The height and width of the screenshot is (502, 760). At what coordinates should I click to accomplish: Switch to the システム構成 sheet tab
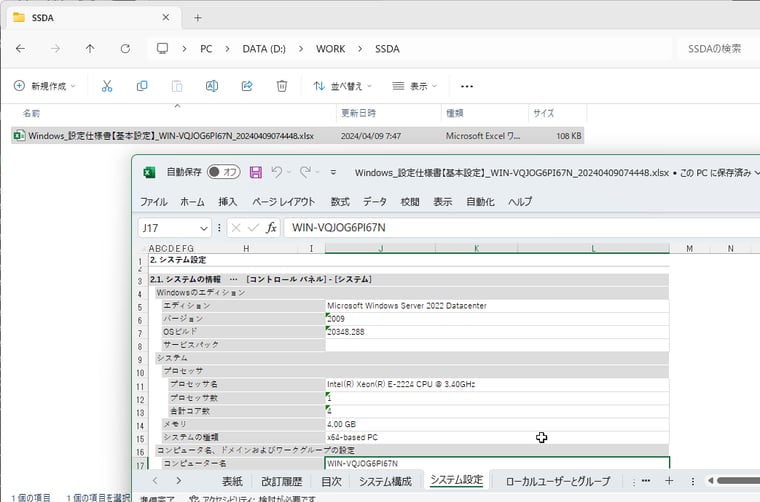(385, 481)
